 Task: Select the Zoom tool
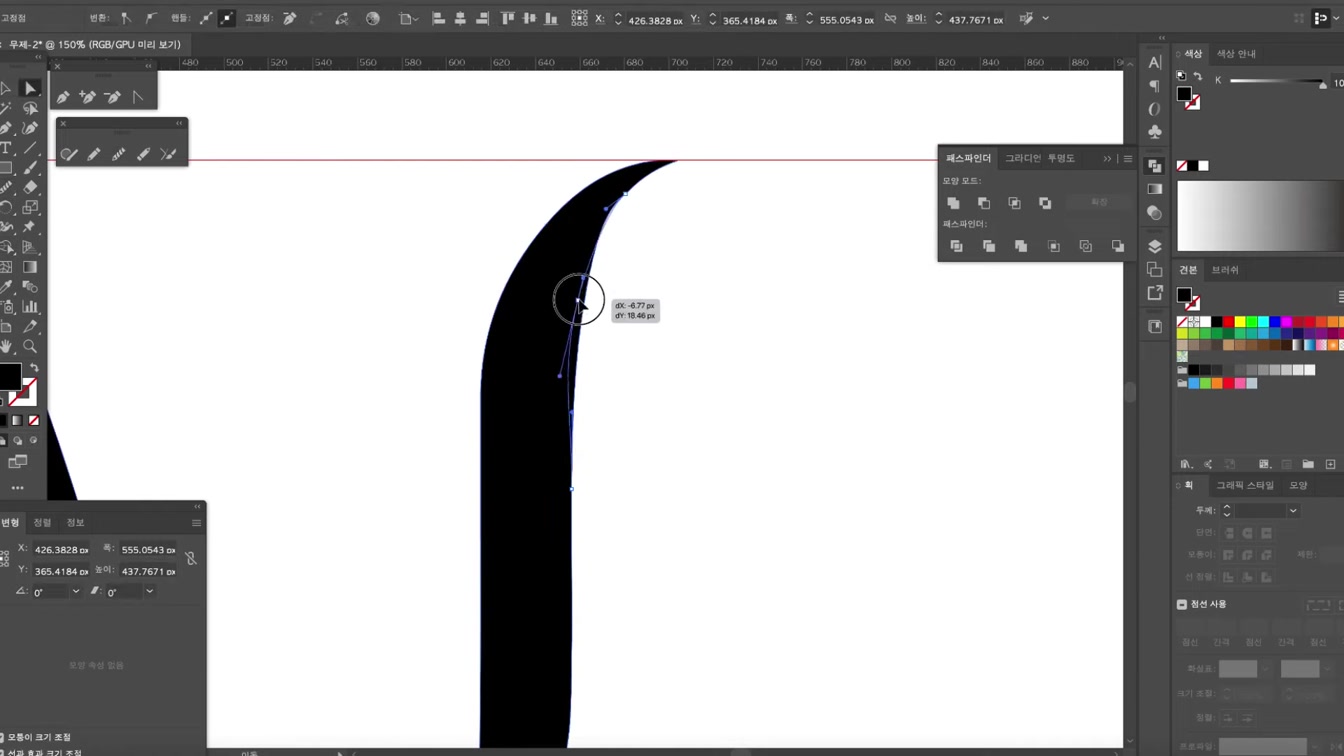(x=30, y=347)
